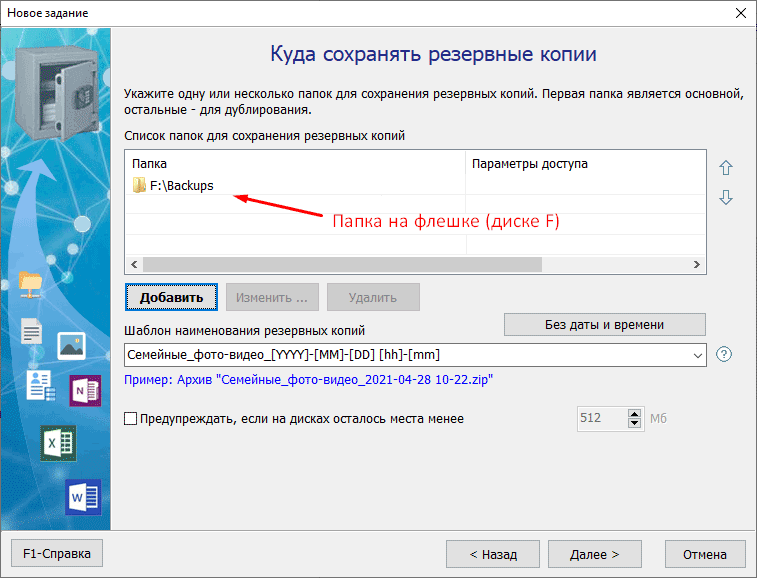
Task: Open the naming template help icon
Action: tap(724, 354)
